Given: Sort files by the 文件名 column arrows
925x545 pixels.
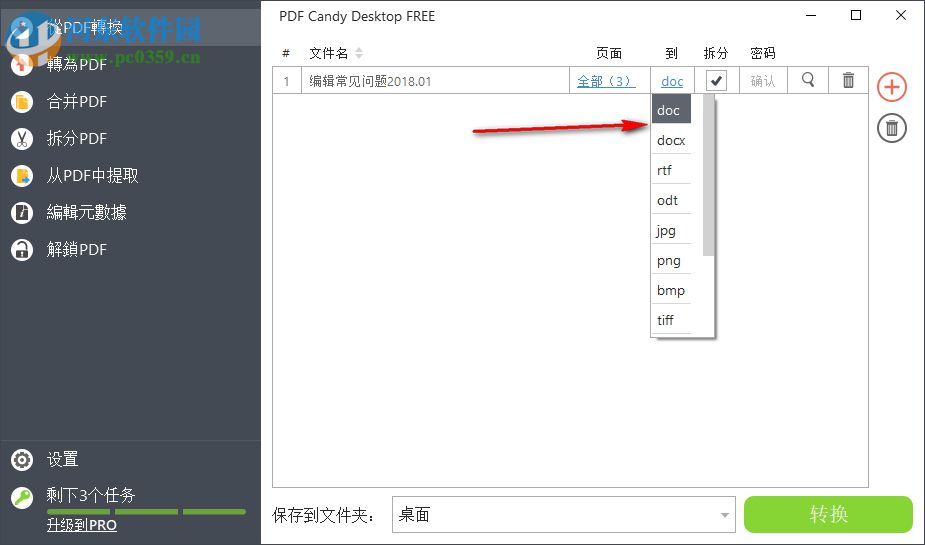Looking at the screenshot, I should (359, 53).
